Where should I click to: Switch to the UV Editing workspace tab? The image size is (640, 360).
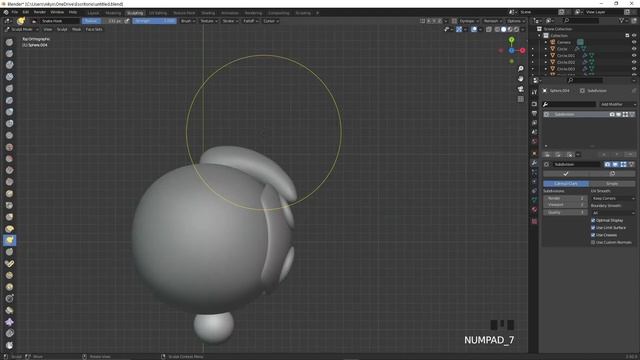(158, 13)
